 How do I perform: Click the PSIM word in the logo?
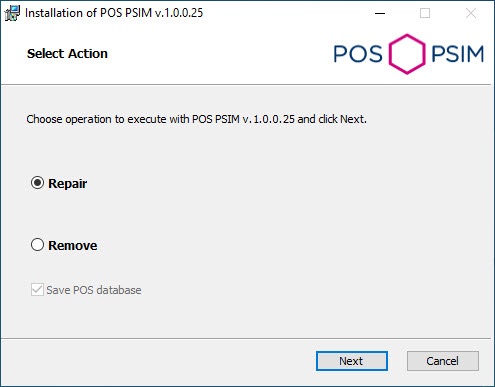click(457, 54)
